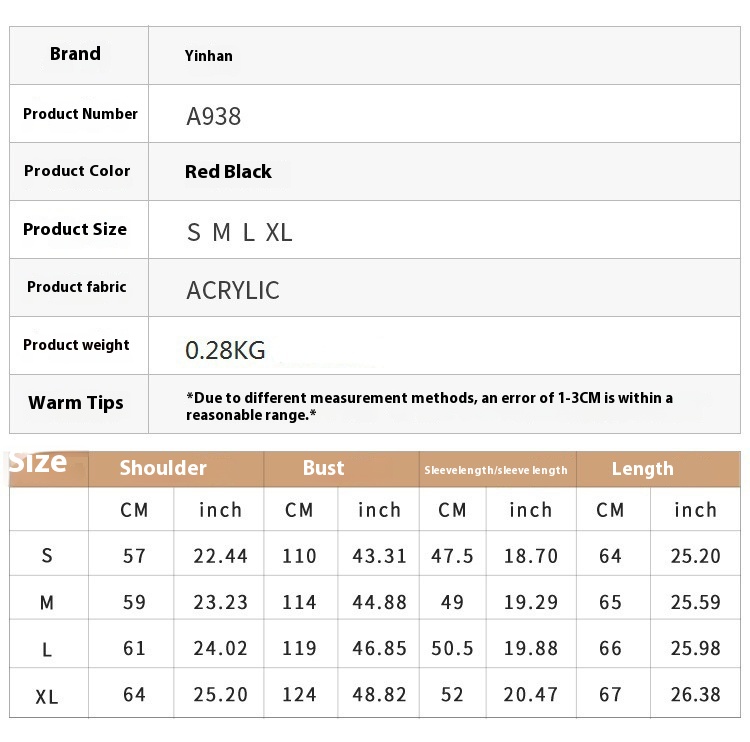Select the Product Size label cell

pyautogui.click(x=79, y=230)
